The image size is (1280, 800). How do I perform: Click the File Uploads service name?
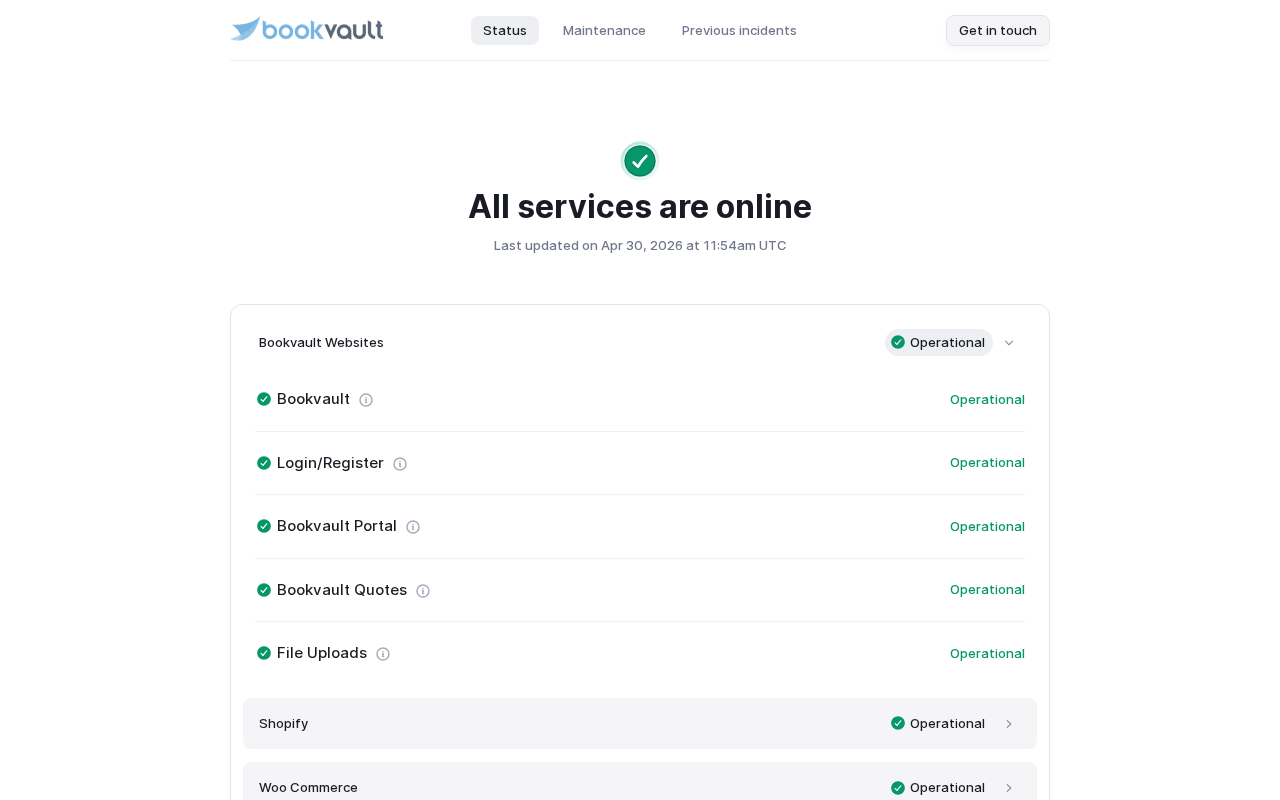322,653
